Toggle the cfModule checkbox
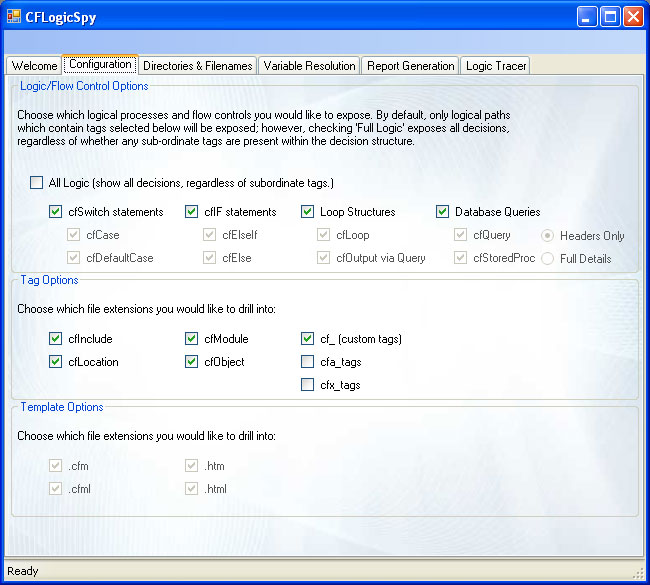 [x=192, y=338]
